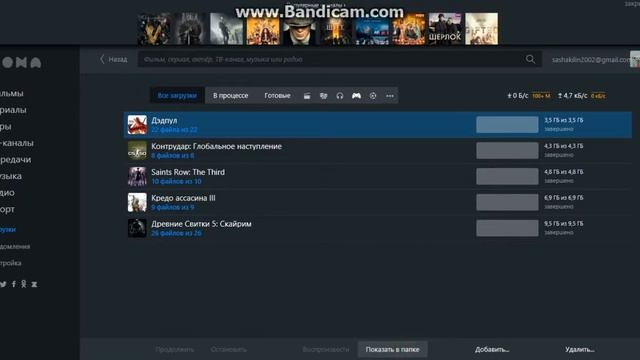Filter downloads by music headphones icon
The width and height of the screenshot is (640, 360).
[340, 96]
